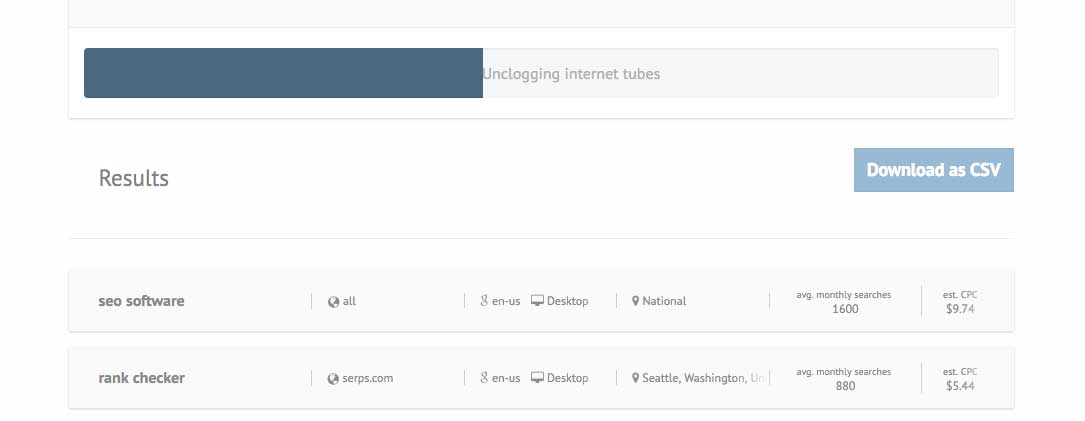This screenshot has width=1085, height=421.
Task: Select the seo software keyword
Action: [x=141, y=301]
